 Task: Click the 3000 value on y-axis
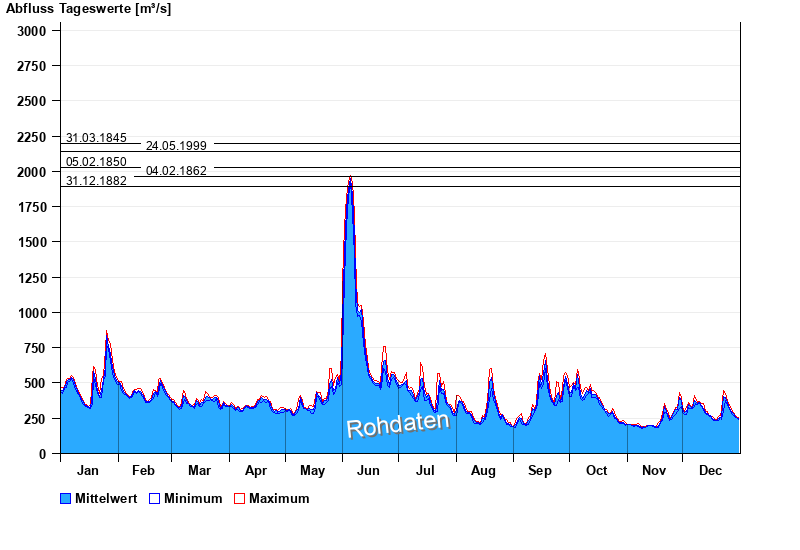[x=32, y=31]
